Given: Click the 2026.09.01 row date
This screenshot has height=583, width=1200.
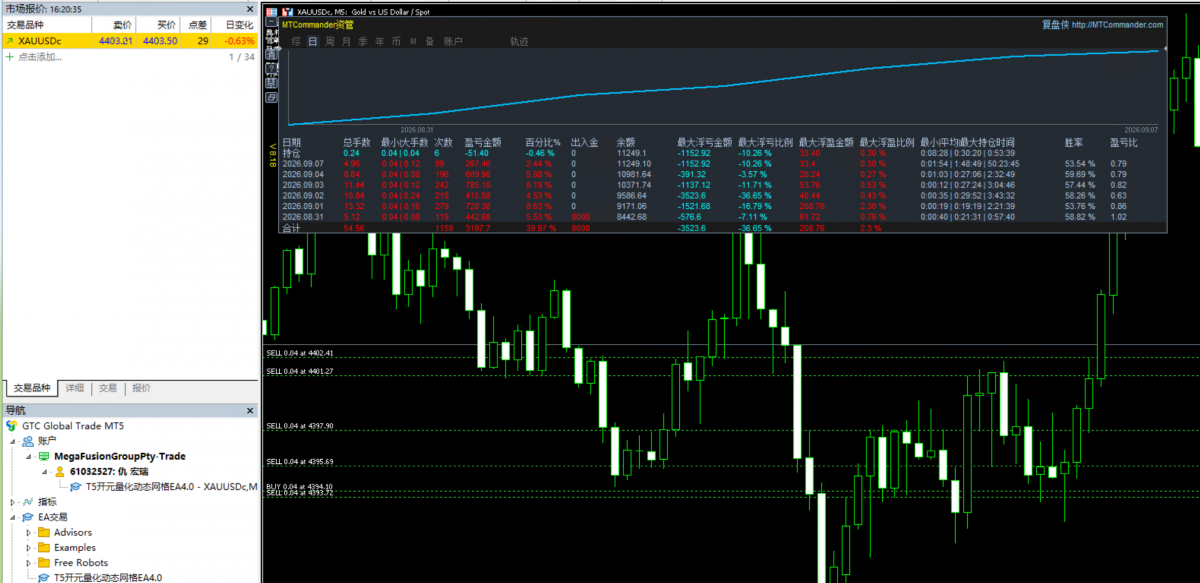Looking at the screenshot, I should tap(302, 206).
